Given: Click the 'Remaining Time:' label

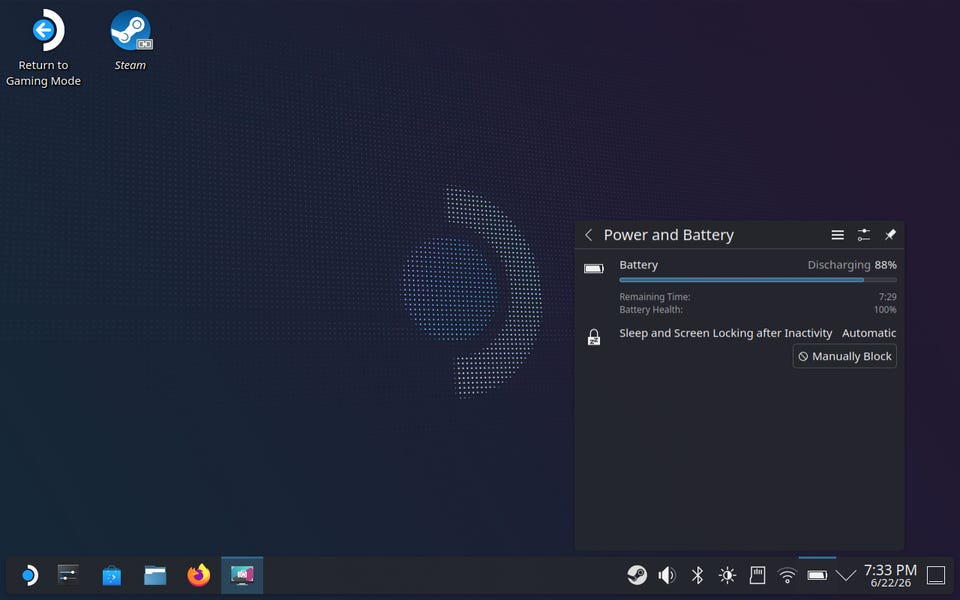Looking at the screenshot, I should [654, 297].
